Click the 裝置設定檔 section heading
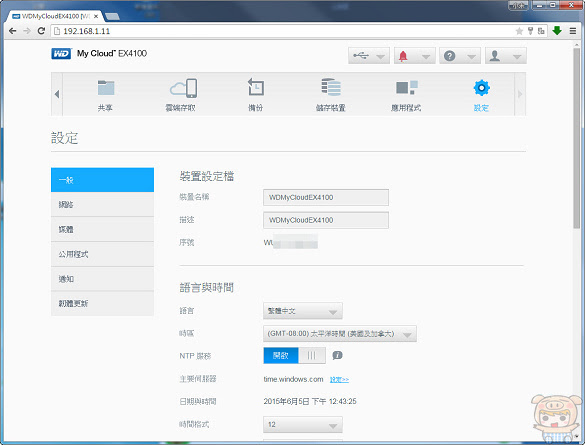 pyautogui.click(x=206, y=176)
